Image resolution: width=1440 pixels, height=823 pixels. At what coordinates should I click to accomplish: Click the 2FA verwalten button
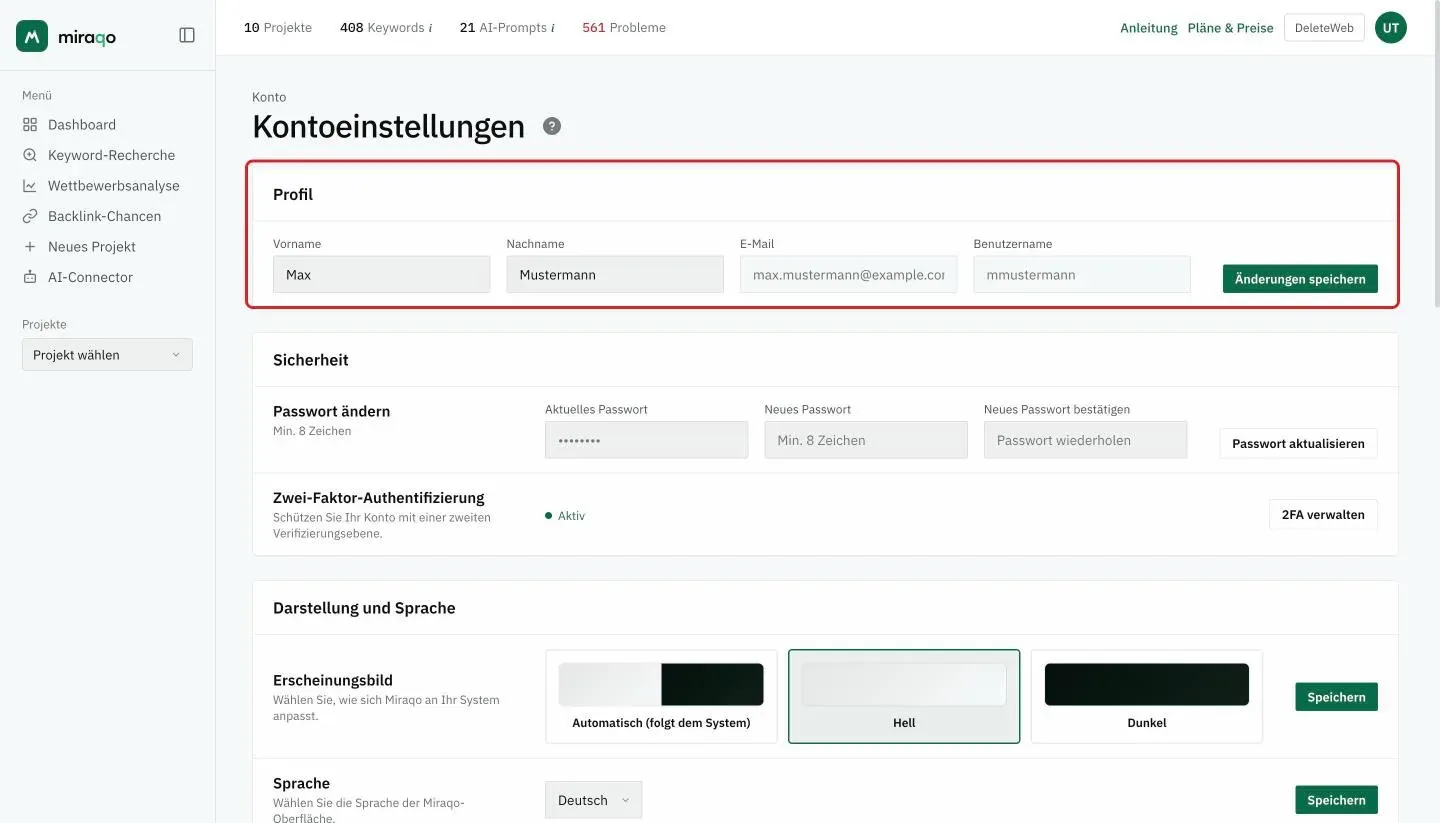click(1323, 515)
